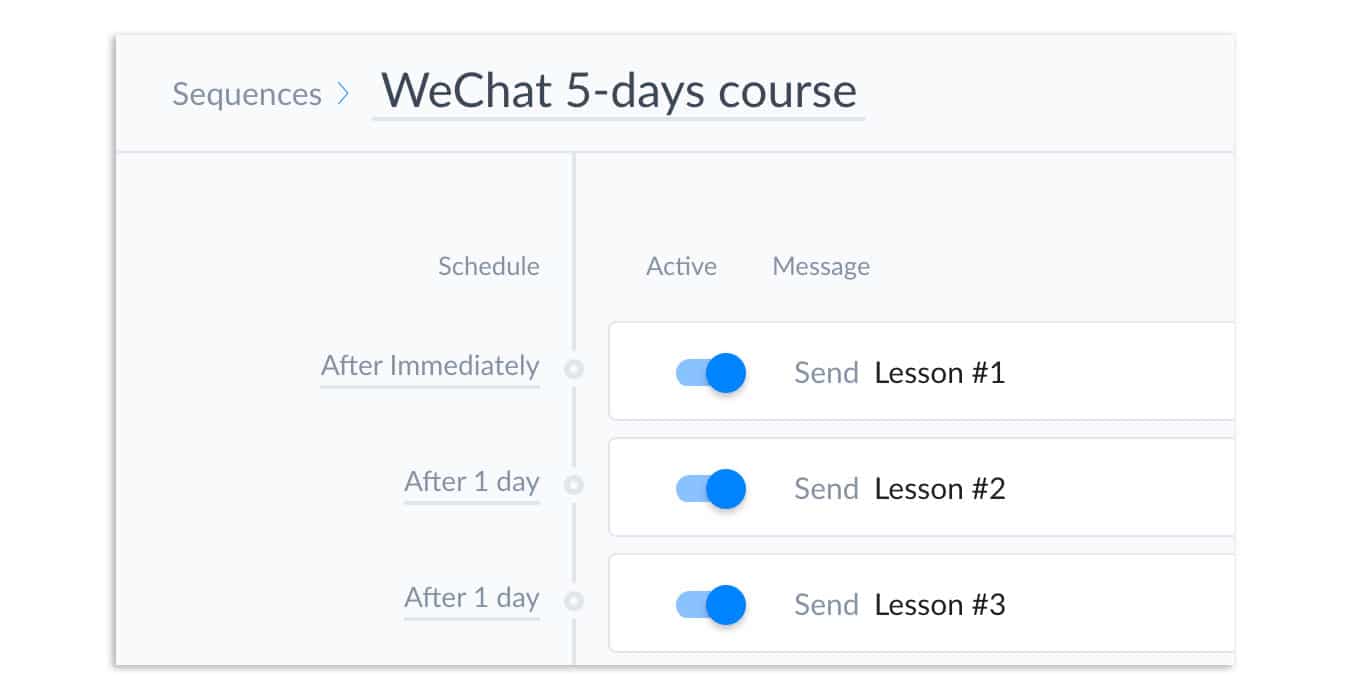
Task: Click the Send label in Lesson #1 row
Action: click(x=826, y=373)
